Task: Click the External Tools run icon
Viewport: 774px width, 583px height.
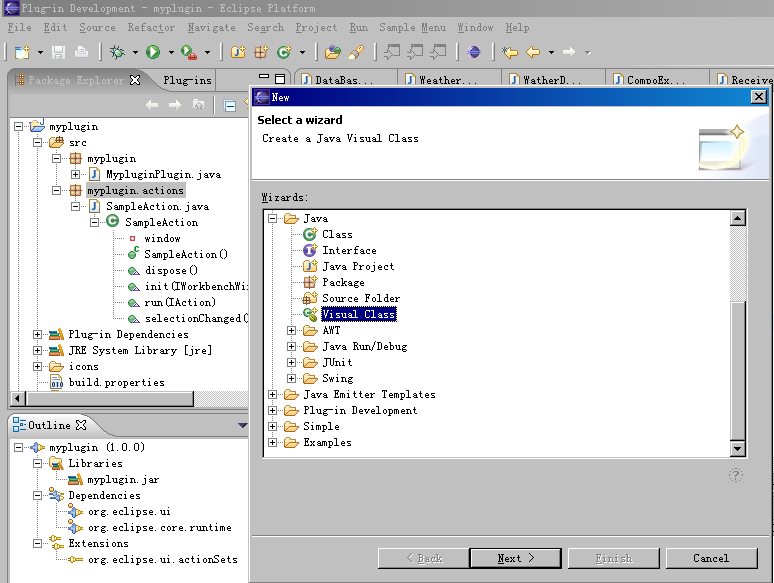Action: (x=189, y=52)
